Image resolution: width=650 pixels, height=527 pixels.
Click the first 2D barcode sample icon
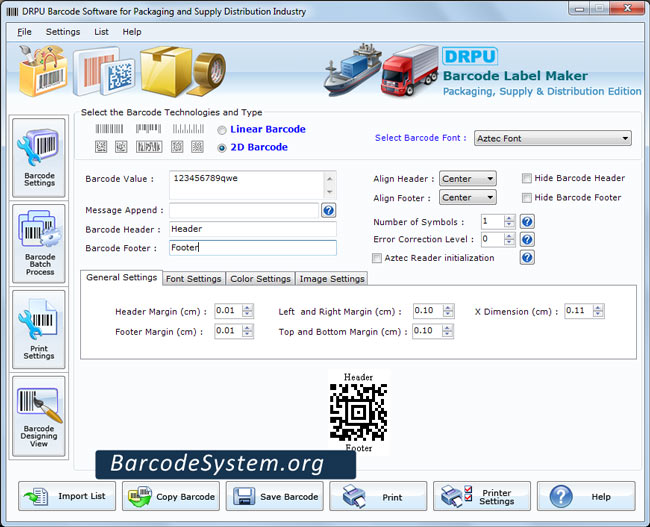101,146
